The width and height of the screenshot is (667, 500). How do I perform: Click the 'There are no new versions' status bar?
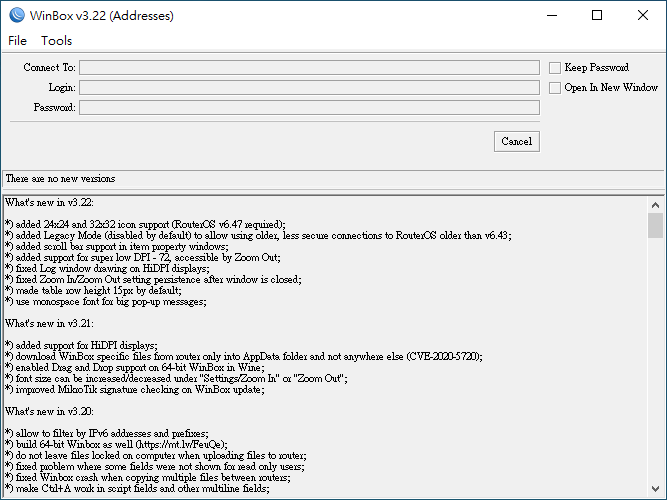point(333,179)
